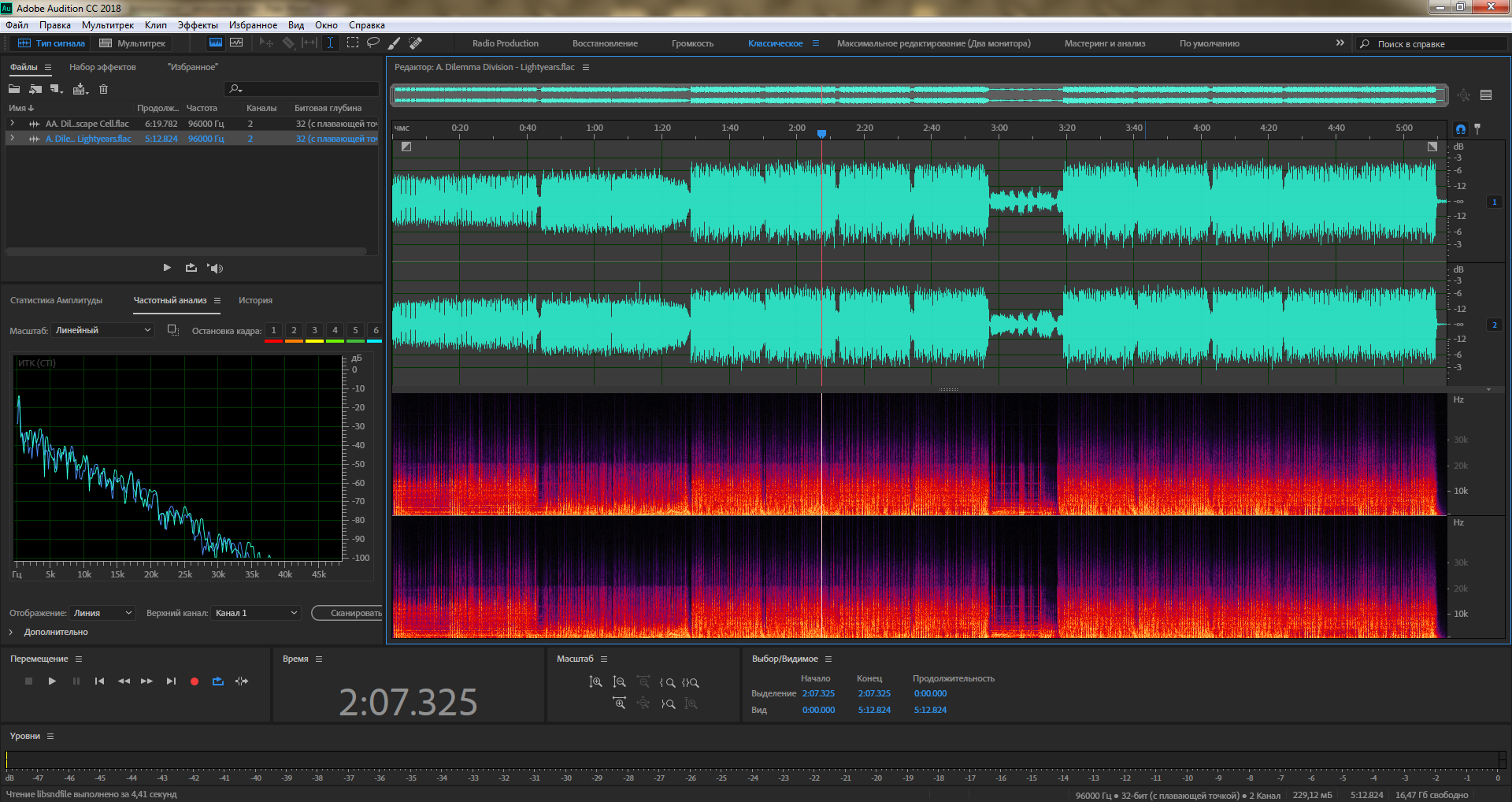Click the red freeze-frame button 1
1512x802 pixels.
click(273, 331)
